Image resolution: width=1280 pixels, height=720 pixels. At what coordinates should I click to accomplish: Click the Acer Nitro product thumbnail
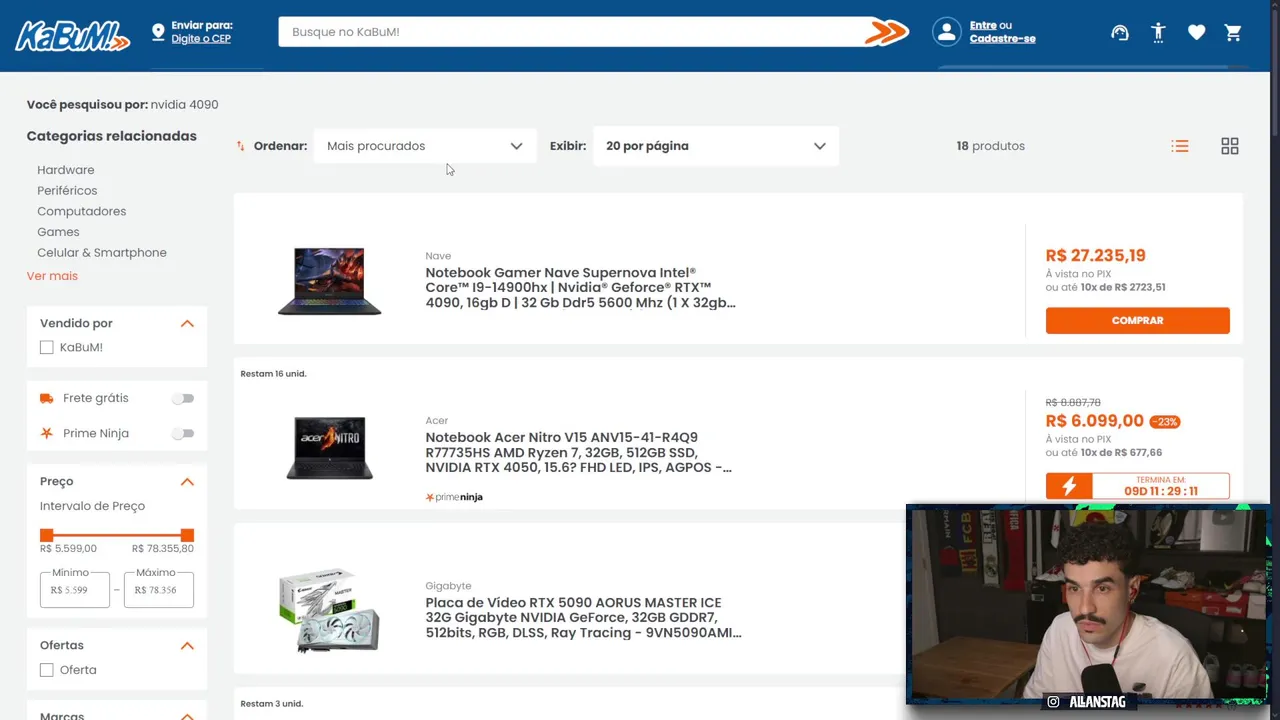coord(330,448)
